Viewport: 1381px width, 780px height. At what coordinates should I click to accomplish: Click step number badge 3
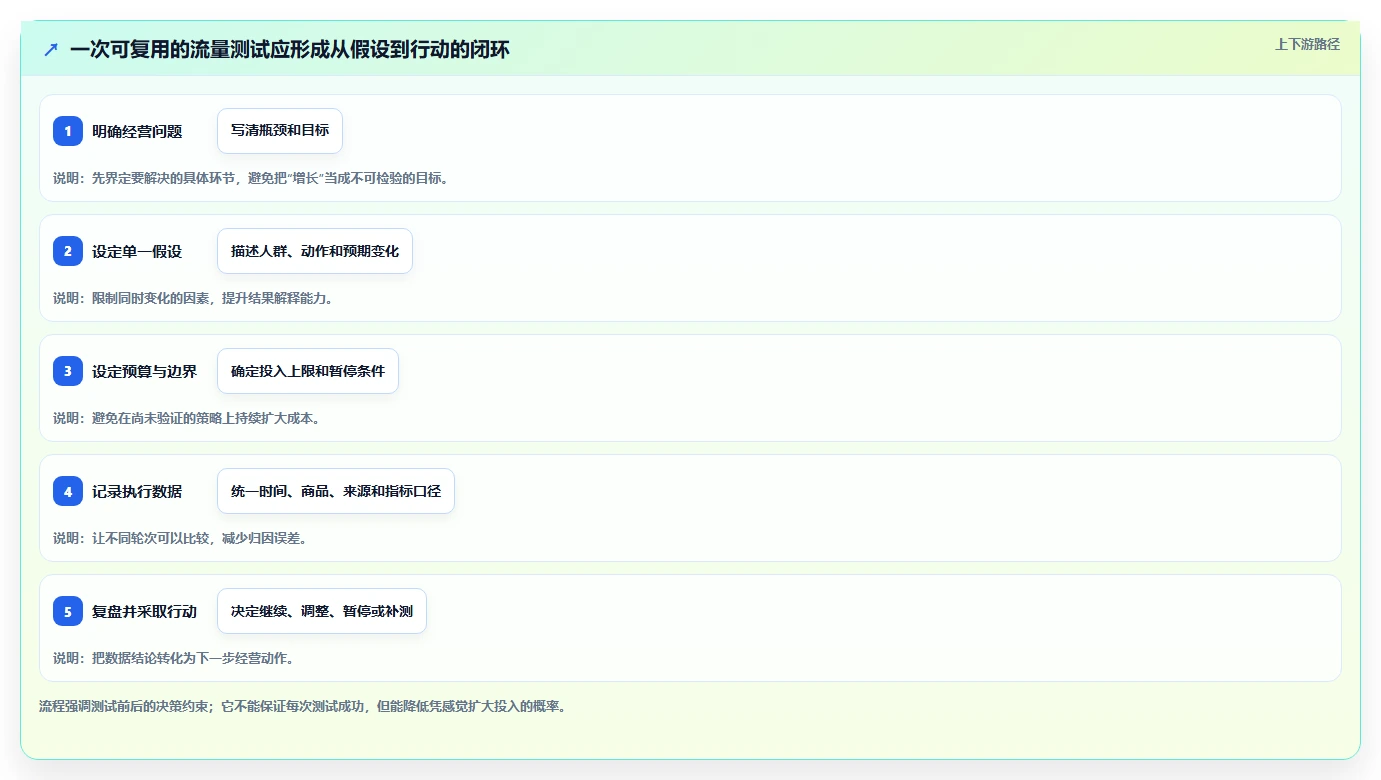click(x=68, y=371)
